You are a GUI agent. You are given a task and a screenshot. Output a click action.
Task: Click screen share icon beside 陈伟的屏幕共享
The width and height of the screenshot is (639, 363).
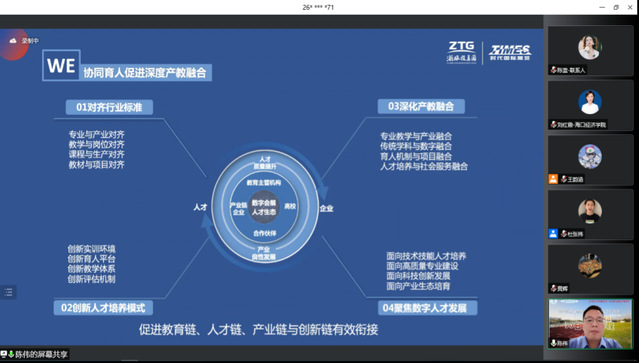4,354
